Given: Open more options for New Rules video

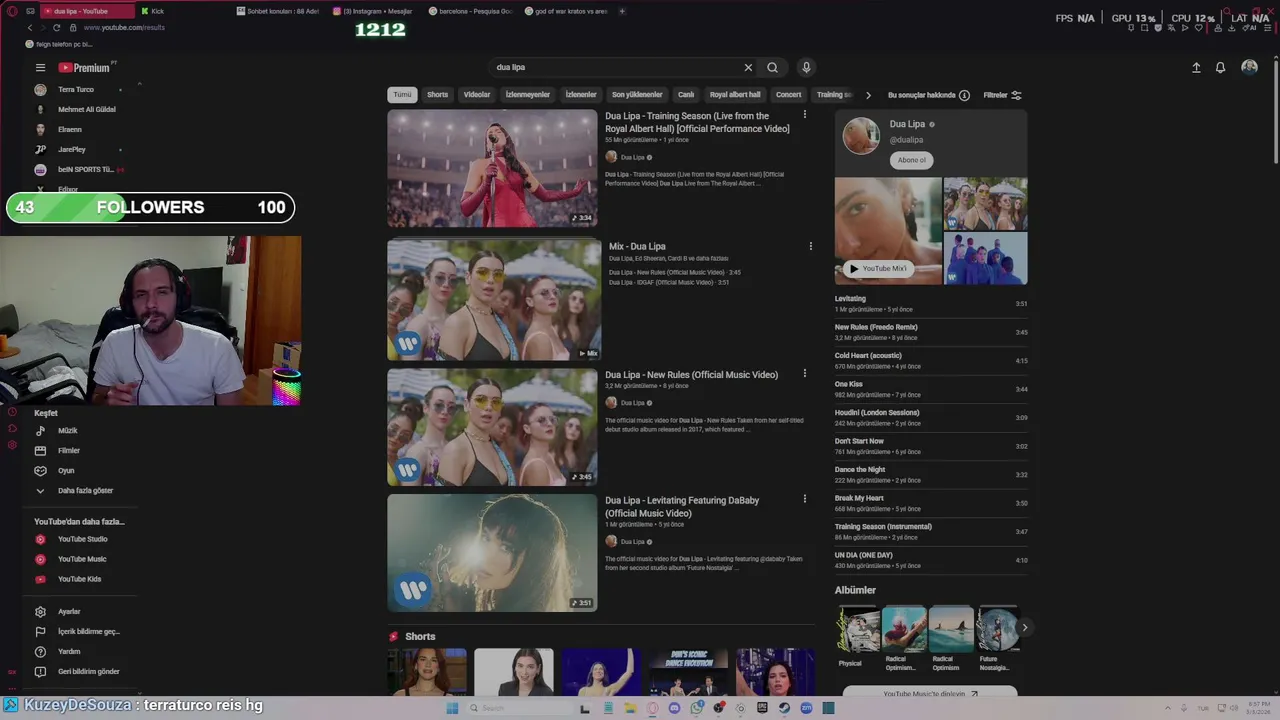Looking at the screenshot, I should 804,374.
